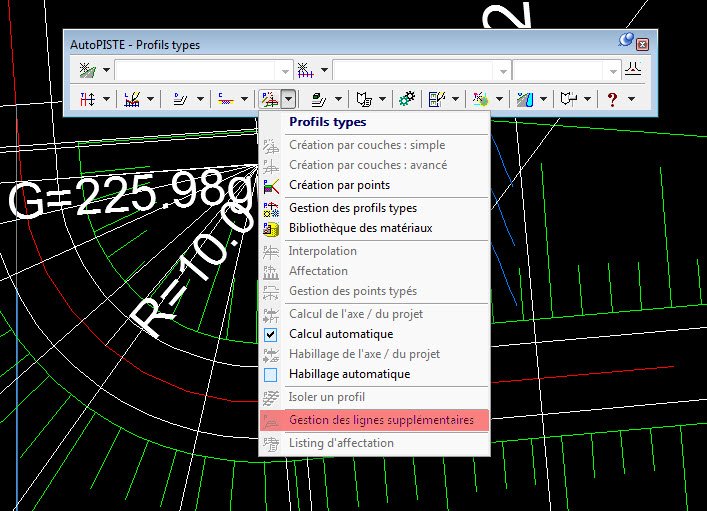The image size is (707, 511).
Task: Open dropdown arrow beside shield document icon
Action: pyautogui.click(x=382, y=99)
